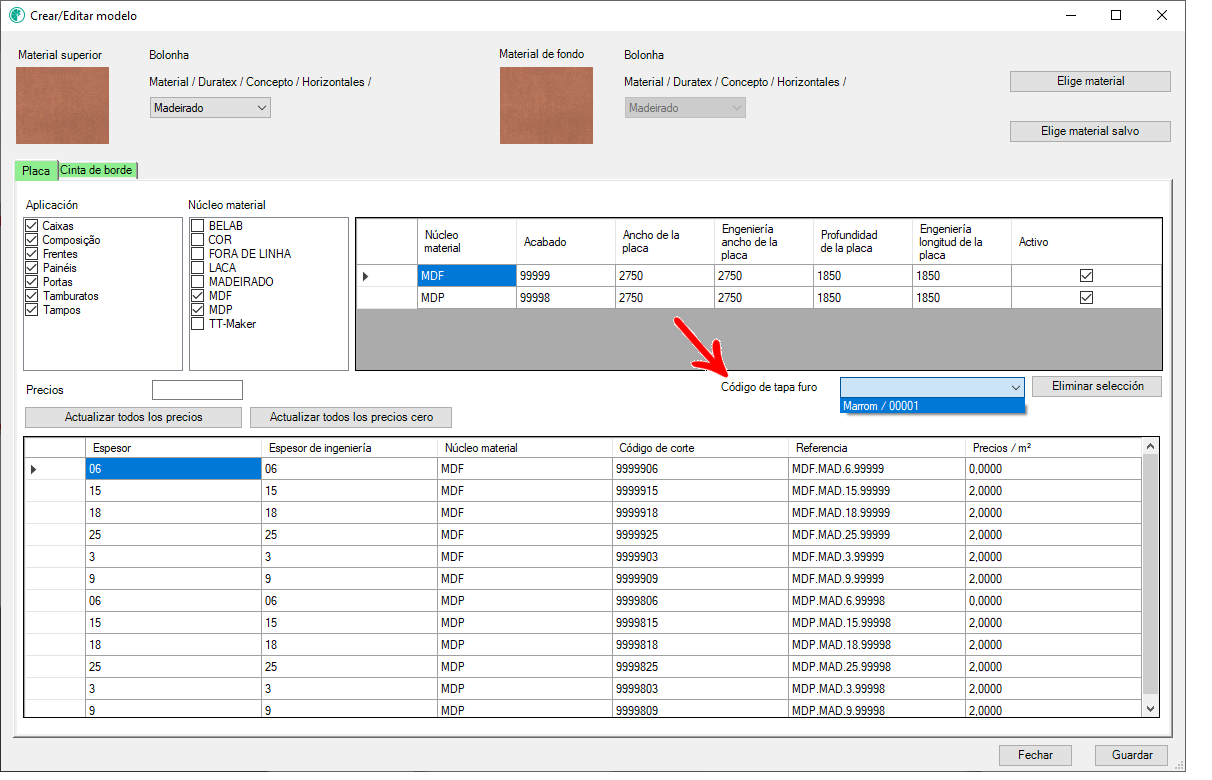Click the Material superior wood texture swatch
The width and height of the screenshot is (1212, 780).
tap(63, 105)
